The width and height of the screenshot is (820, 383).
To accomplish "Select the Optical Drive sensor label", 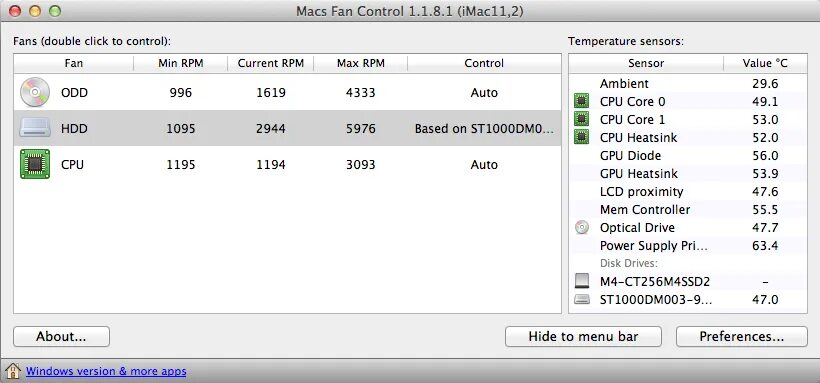I will tap(637, 228).
